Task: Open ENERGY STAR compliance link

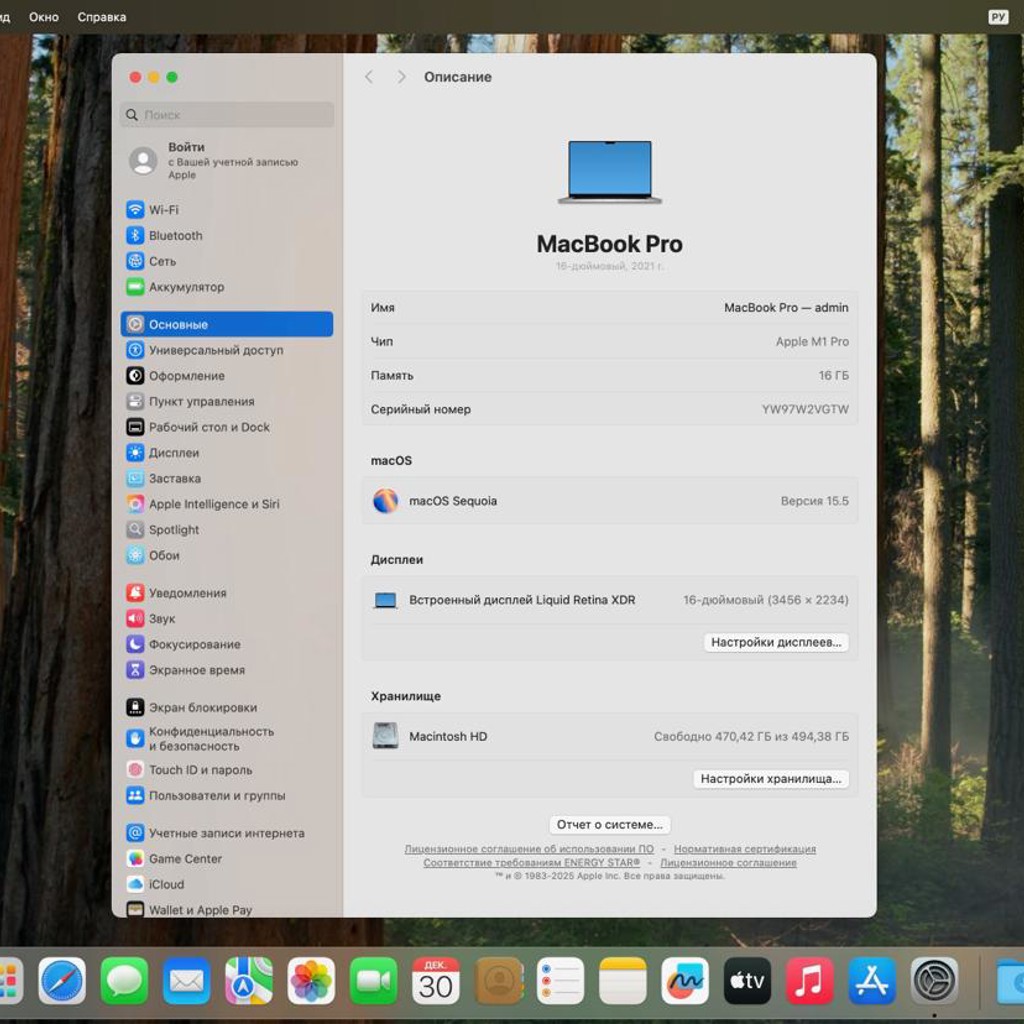Action: click(532, 863)
